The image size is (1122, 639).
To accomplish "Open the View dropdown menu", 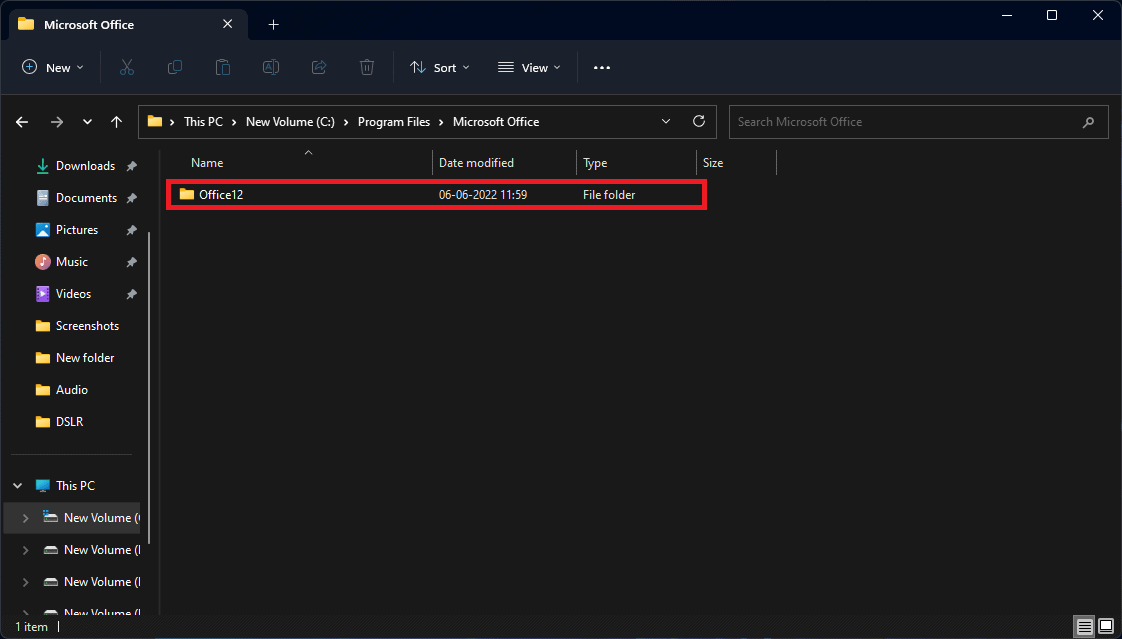I will point(529,67).
